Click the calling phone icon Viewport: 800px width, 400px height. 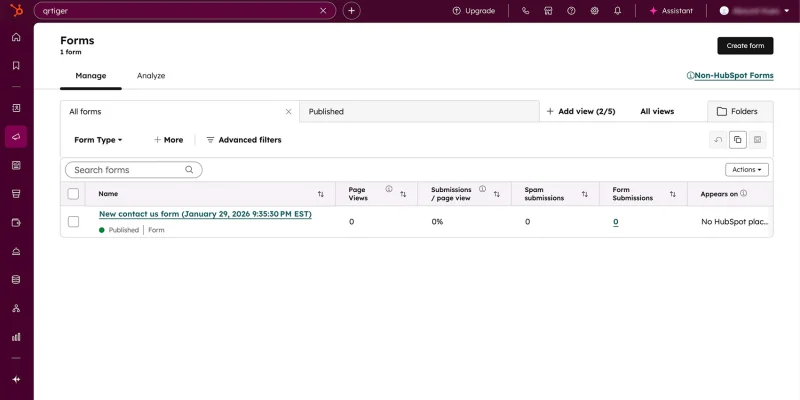click(x=526, y=11)
